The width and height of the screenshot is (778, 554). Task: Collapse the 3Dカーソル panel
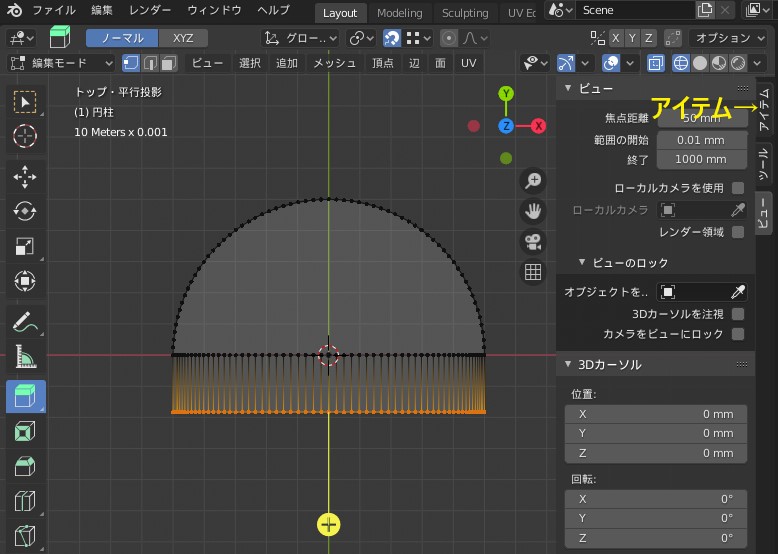click(568, 365)
